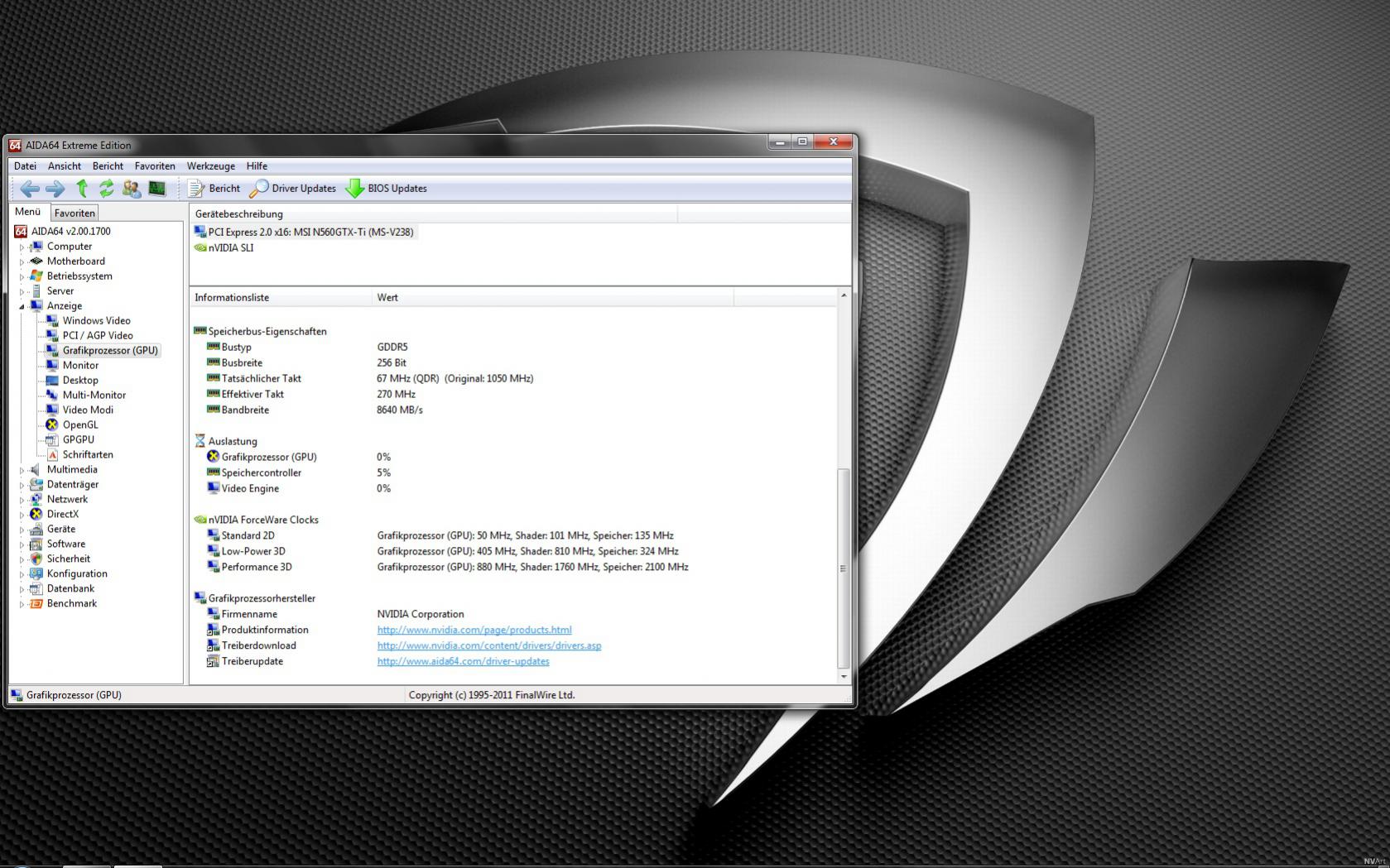Open the Werkzeuge menu
This screenshot has height=868, width=1390.
pos(211,166)
